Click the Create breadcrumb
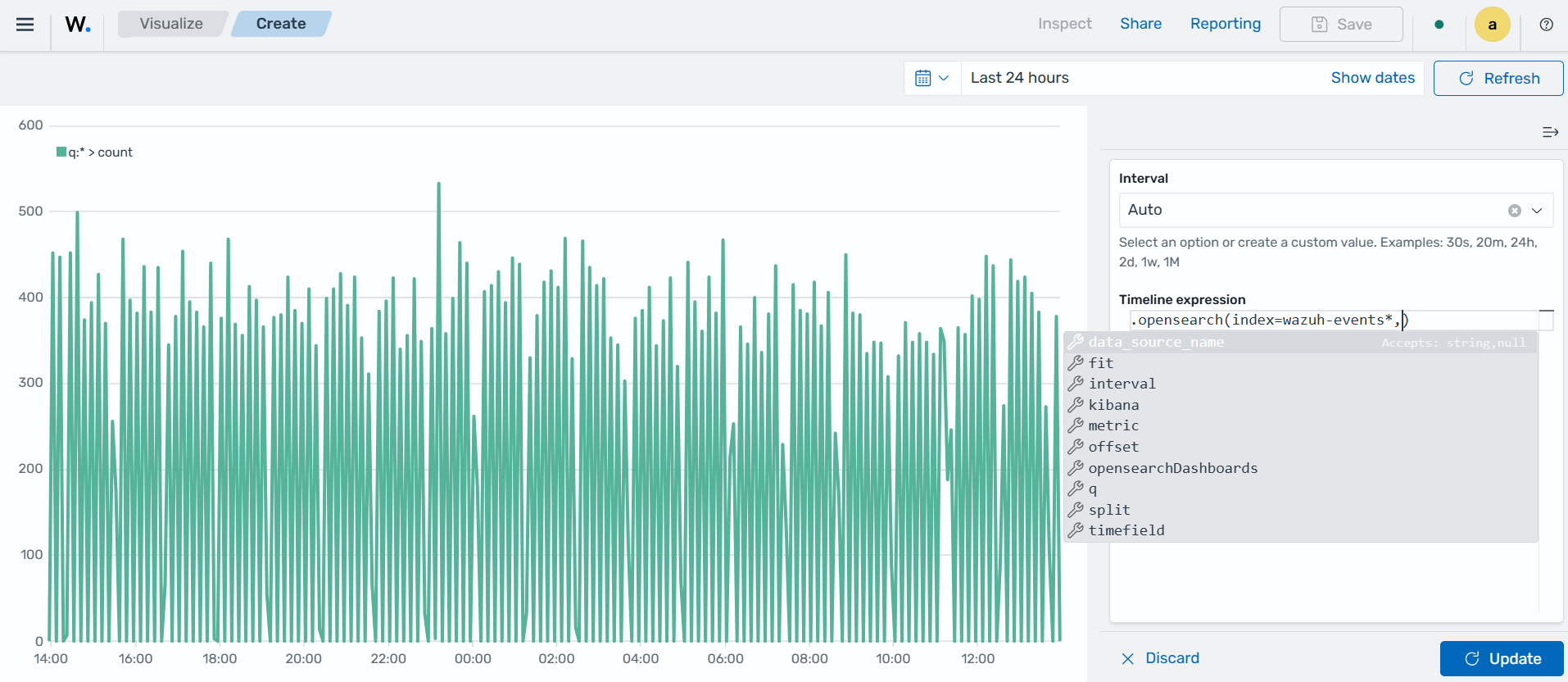This screenshot has width=1568, height=682. click(281, 24)
